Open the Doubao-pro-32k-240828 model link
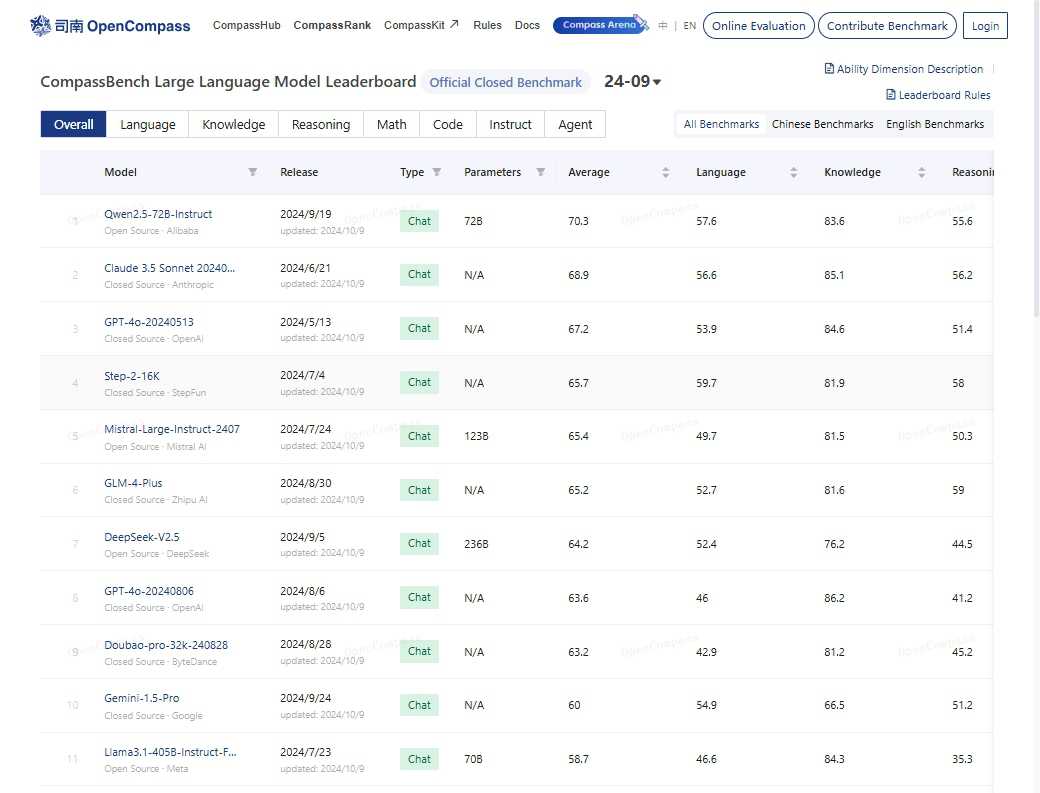 [166, 644]
